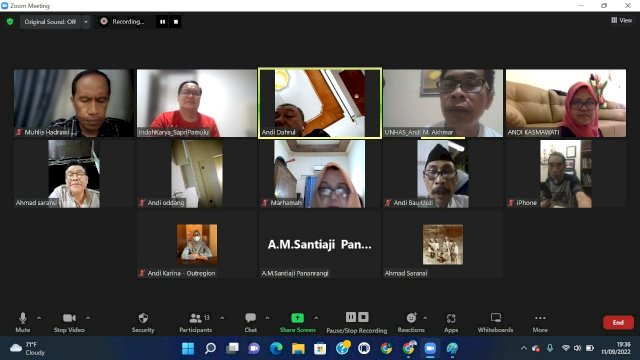Click the green Share Screen button
The height and width of the screenshot is (360, 640).
click(298, 322)
